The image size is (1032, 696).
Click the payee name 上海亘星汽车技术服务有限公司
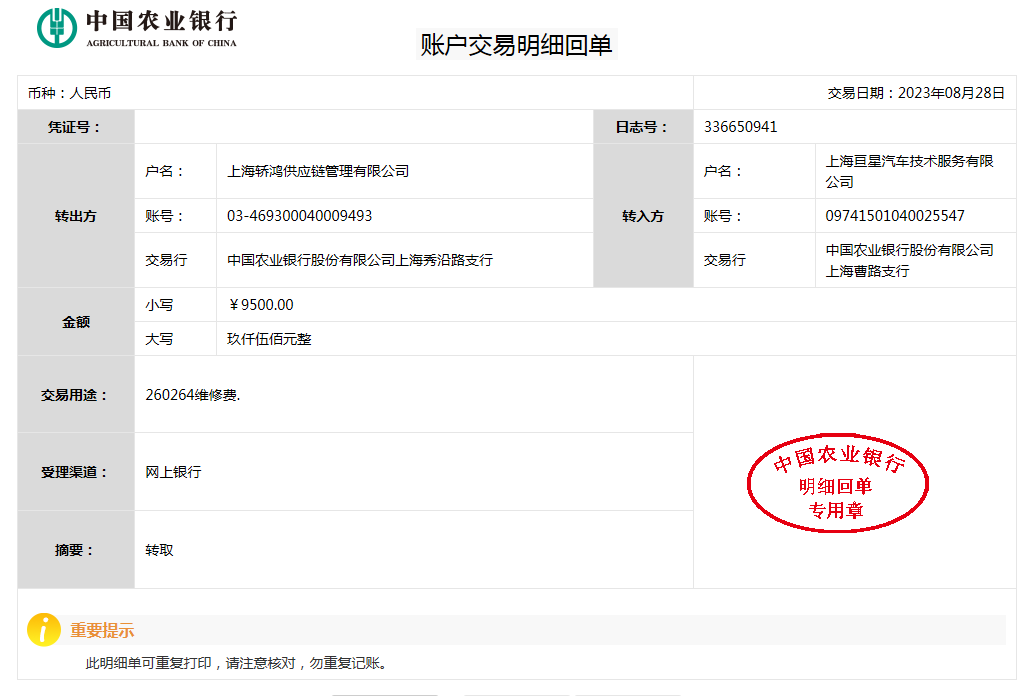(909, 171)
